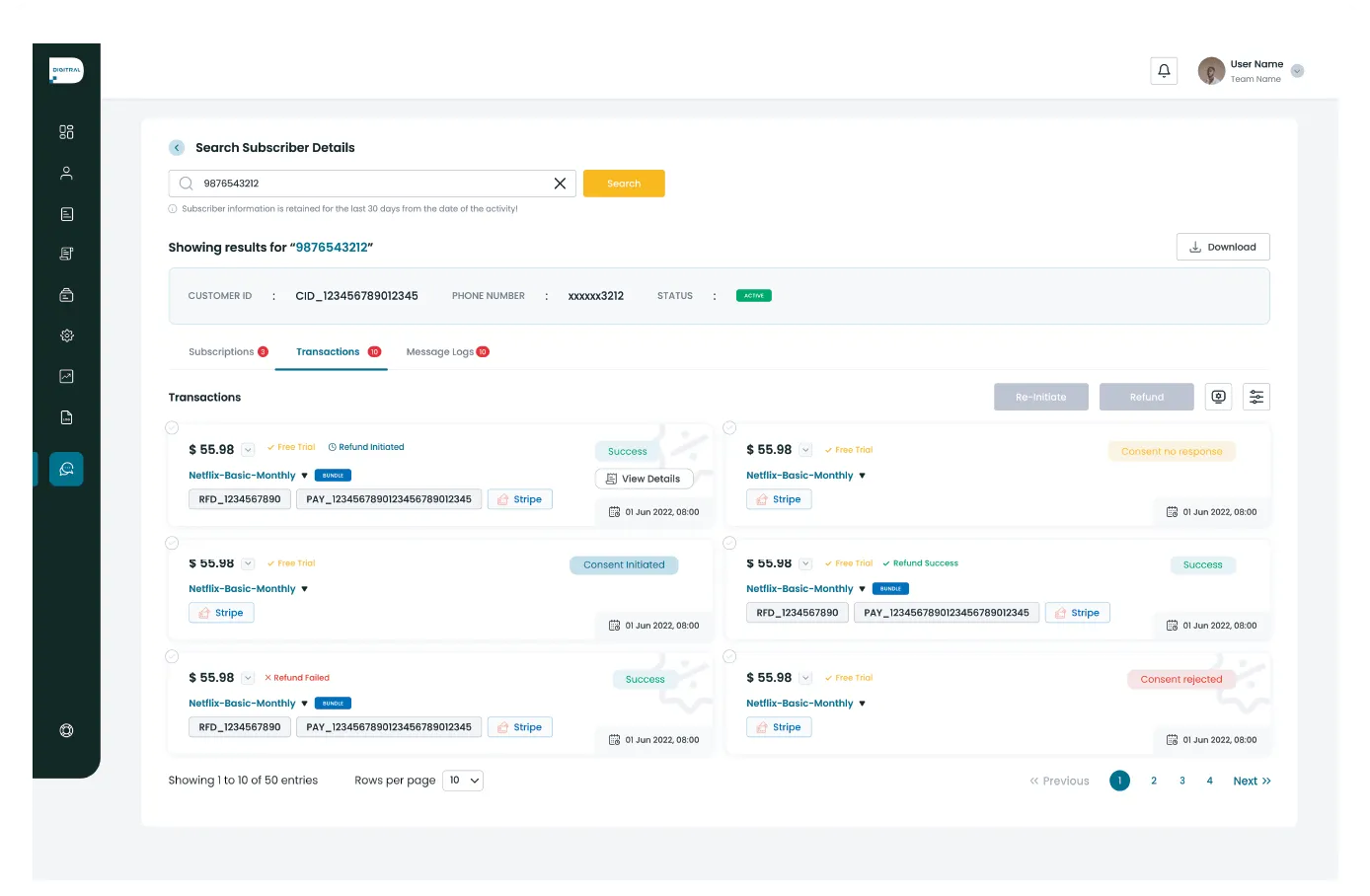Open the analytics chart icon in sidebar

pyautogui.click(x=66, y=377)
